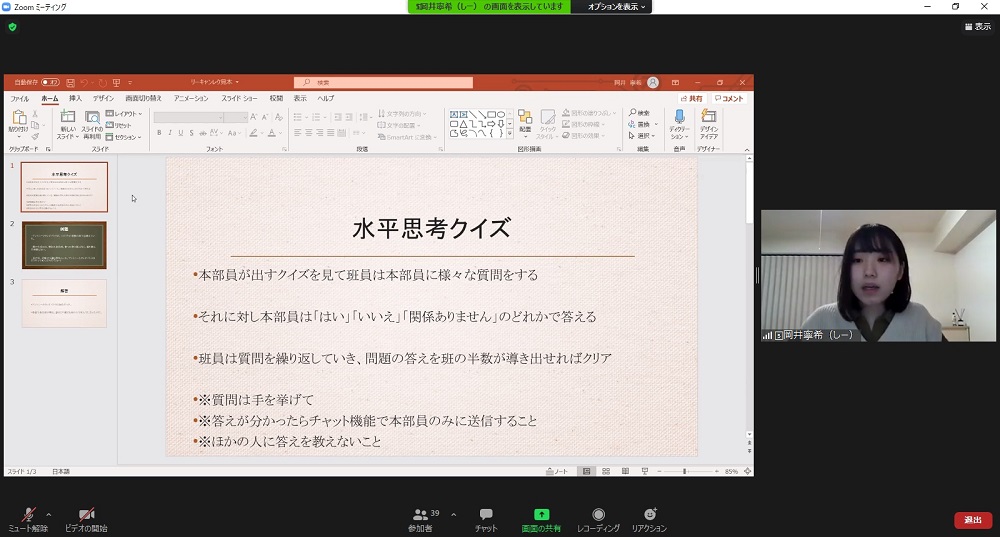Toggle the AutoSave switch
The image size is (1000, 537).
(x=50, y=82)
